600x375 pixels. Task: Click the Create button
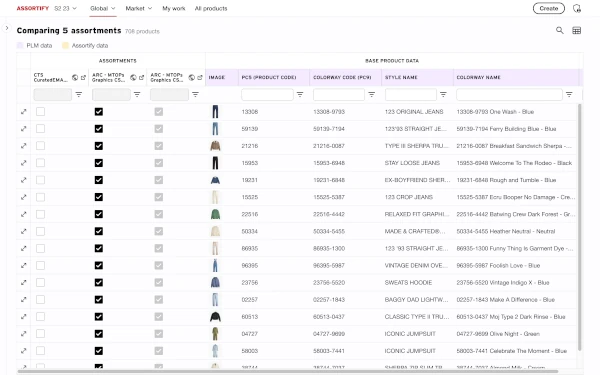point(548,8)
